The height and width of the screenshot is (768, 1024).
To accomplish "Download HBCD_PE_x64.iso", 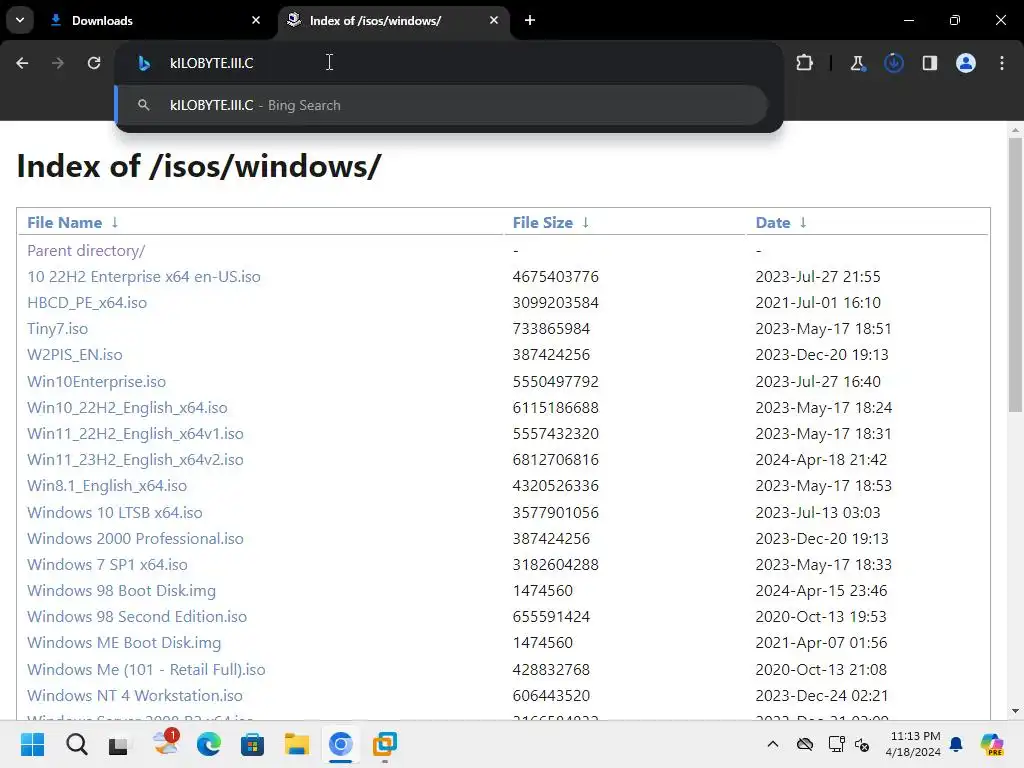I will pyautogui.click(x=87, y=303).
